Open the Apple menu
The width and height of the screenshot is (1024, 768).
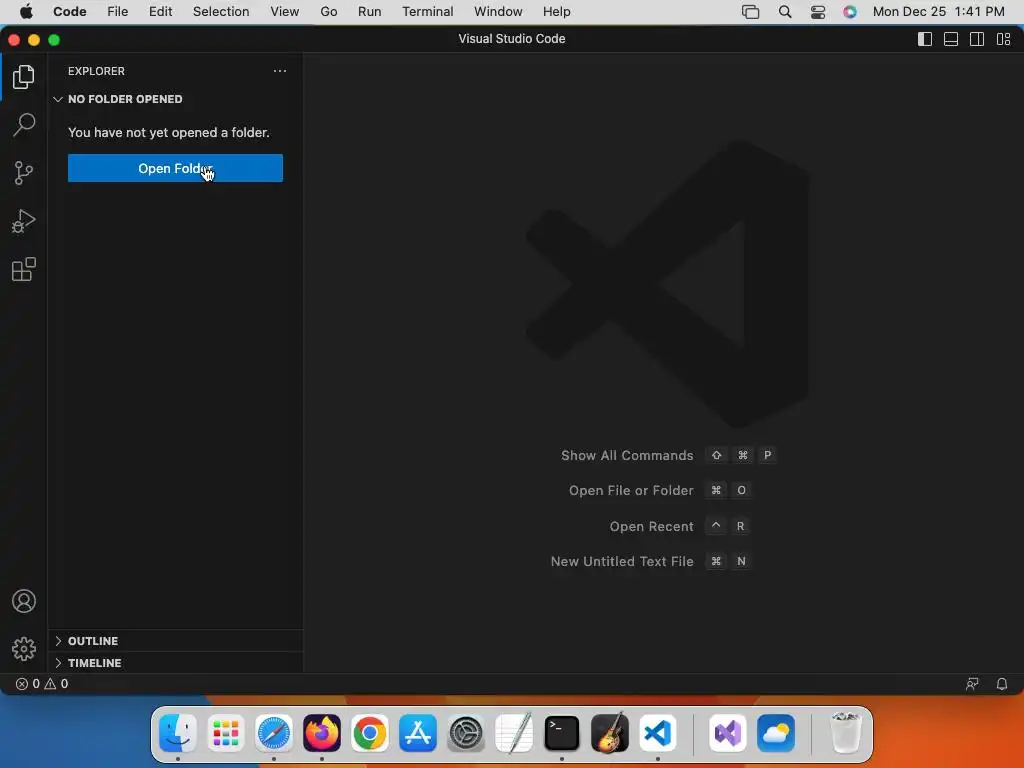[26, 12]
